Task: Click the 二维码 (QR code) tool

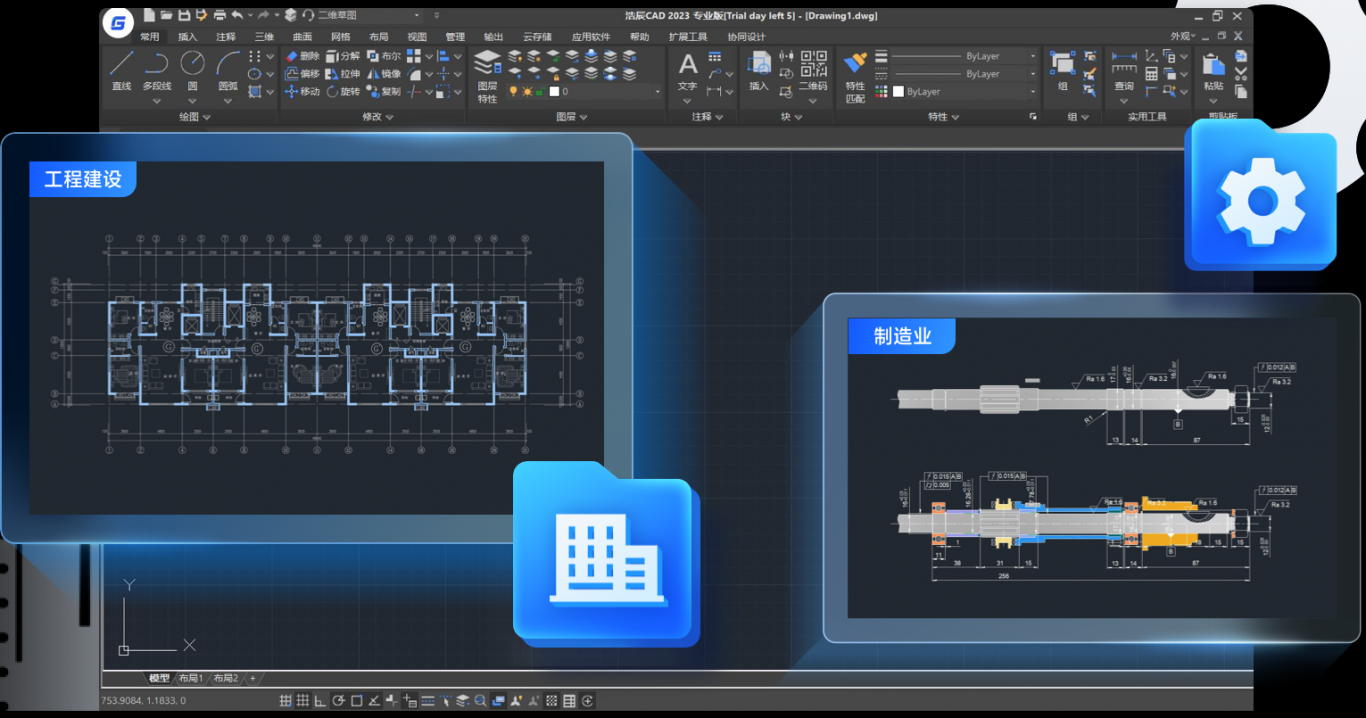Action: point(813,72)
